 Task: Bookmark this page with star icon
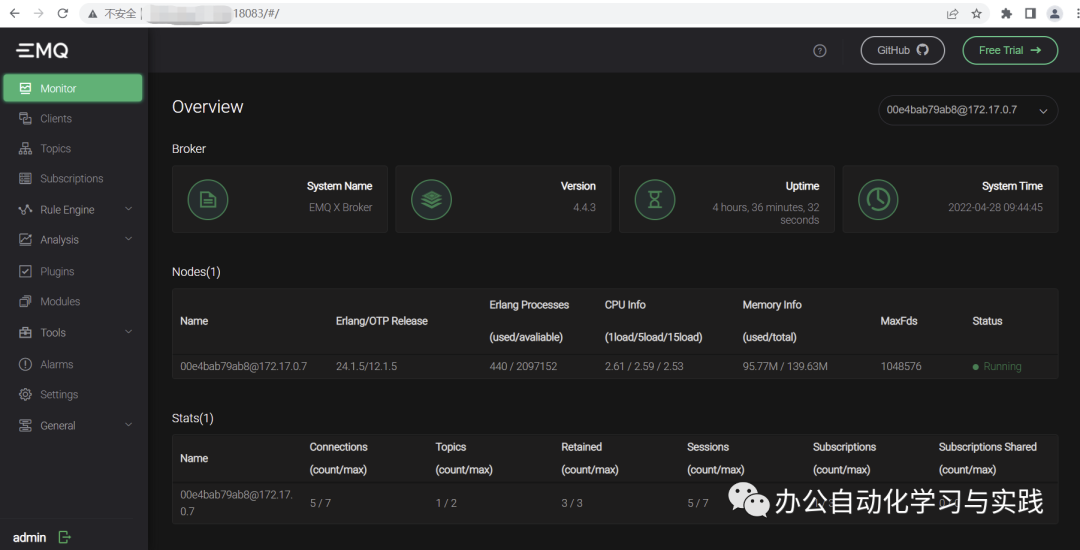[976, 13]
